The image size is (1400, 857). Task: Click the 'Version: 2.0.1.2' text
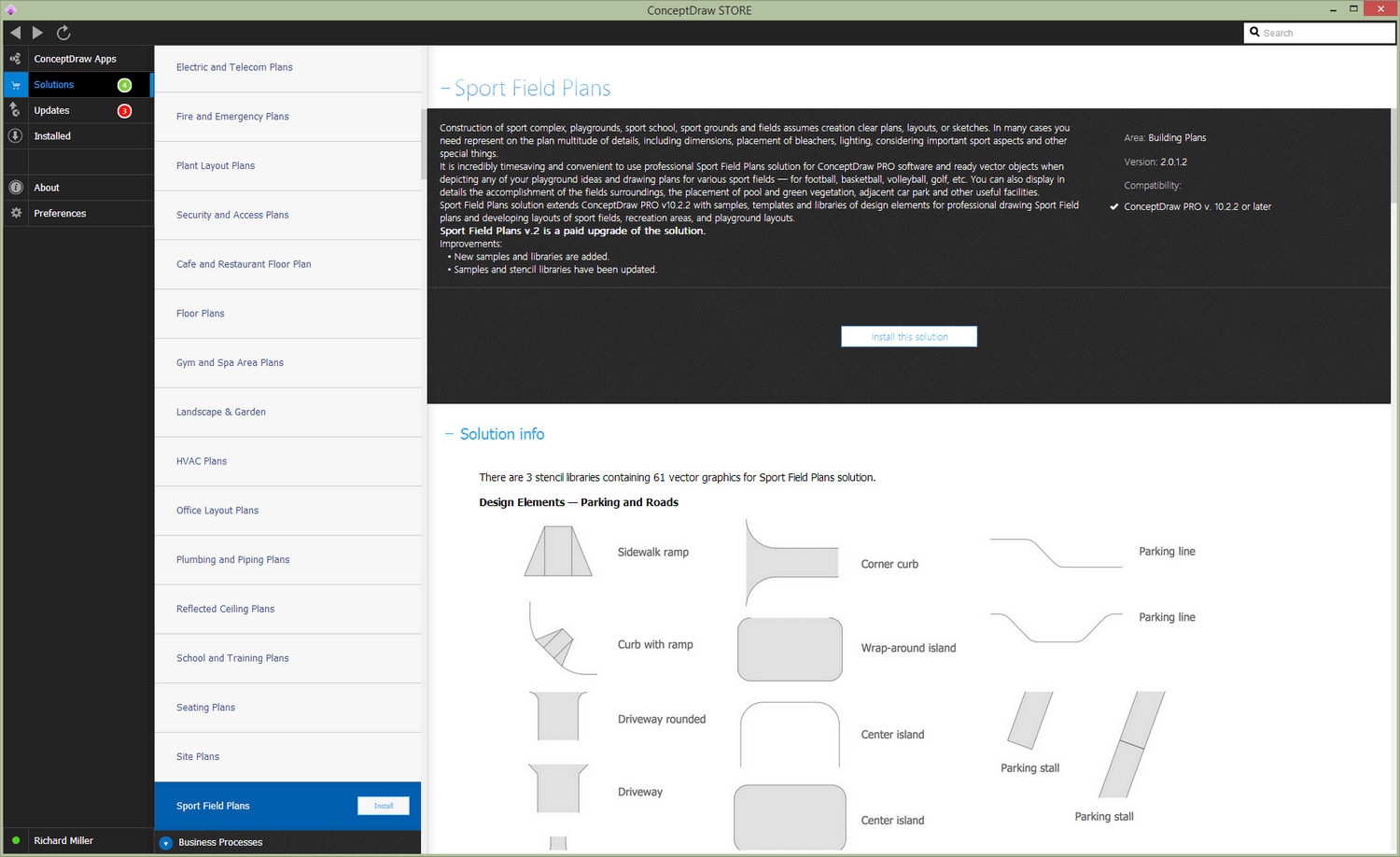pyautogui.click(x=1155, y=162)
